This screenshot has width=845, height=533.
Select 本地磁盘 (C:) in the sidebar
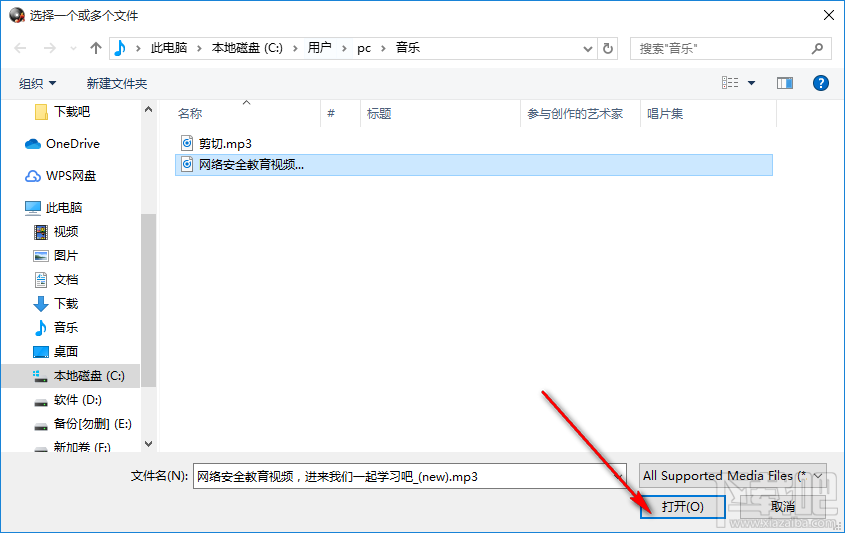coord(71,376)
